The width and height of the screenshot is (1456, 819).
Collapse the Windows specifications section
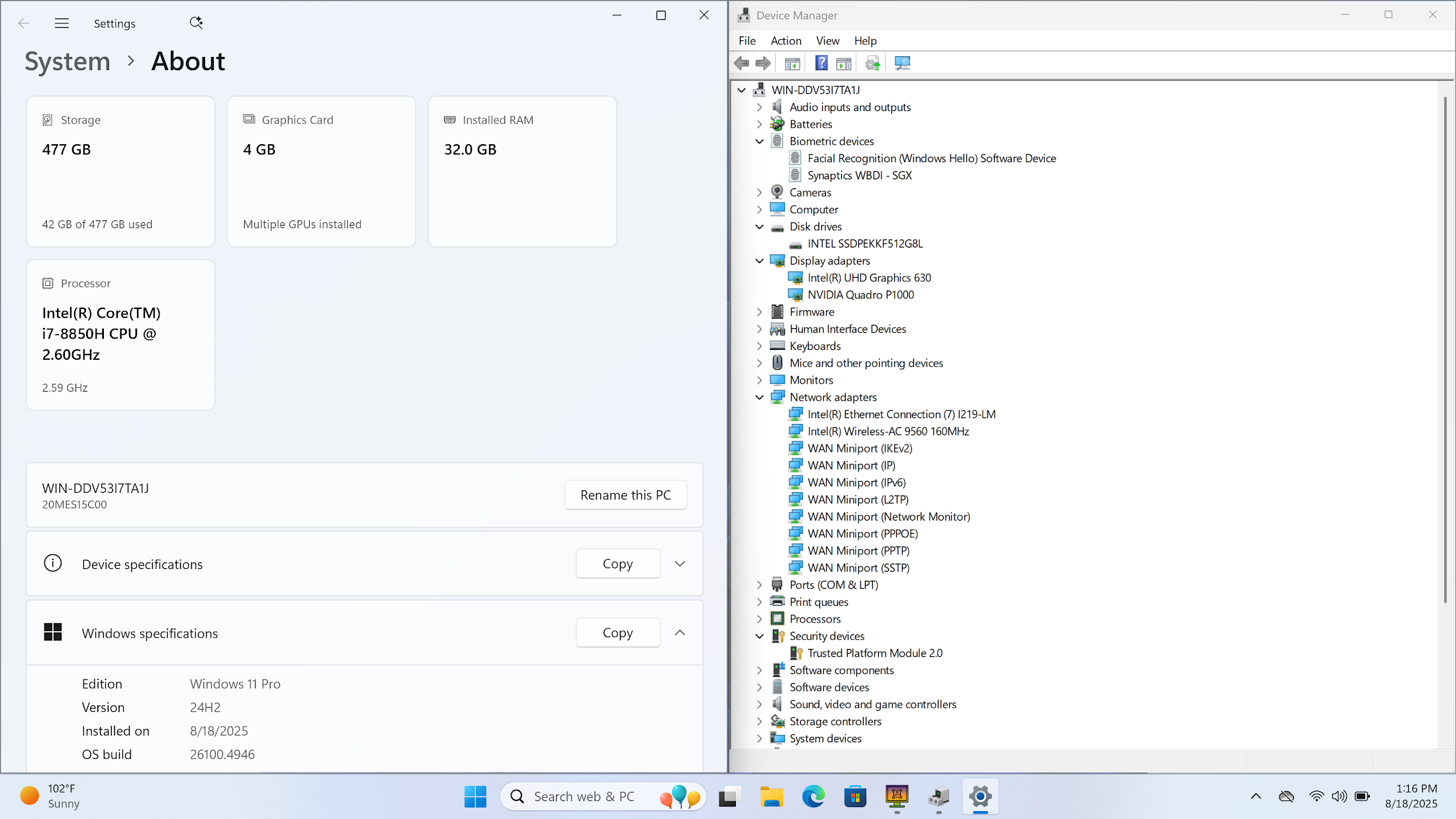(x=680, y=632)
